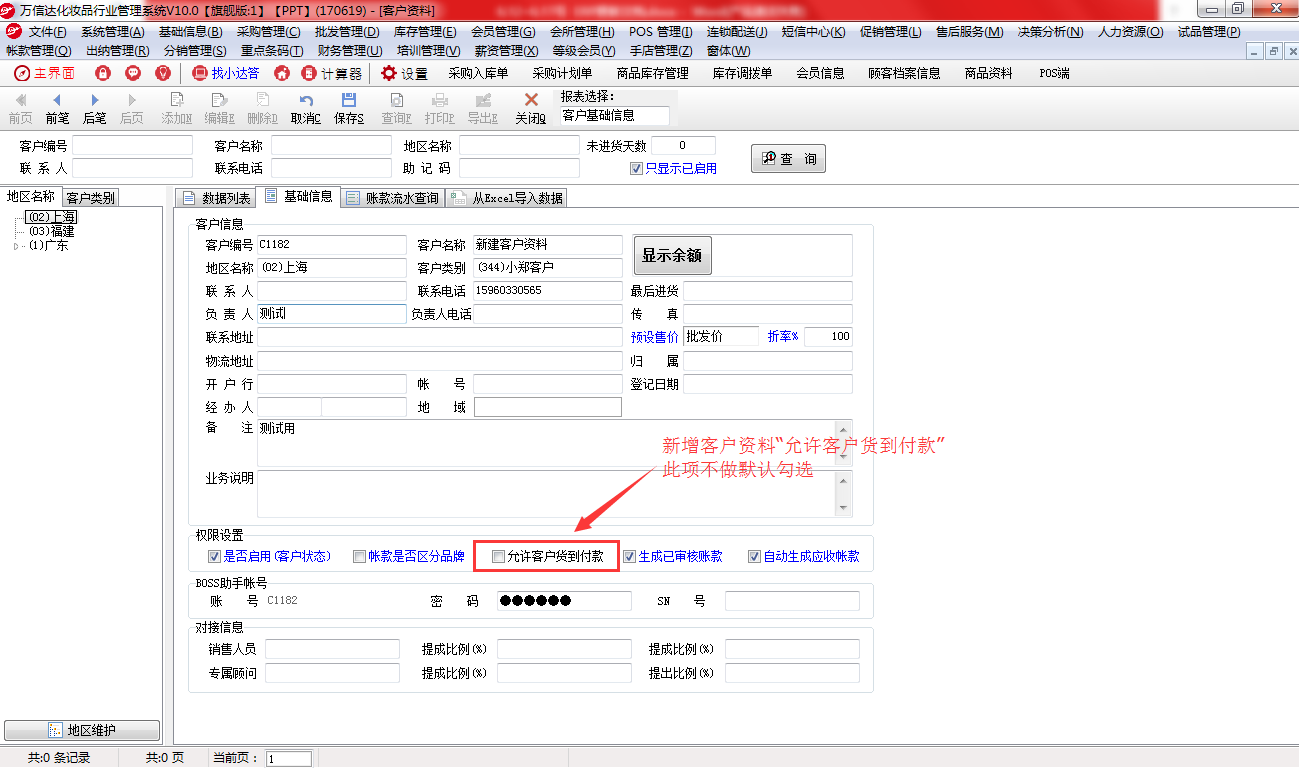This screenshot has height=768, width=1299.
Task: Open 采购入库单 shortcut
Action: 478,73
